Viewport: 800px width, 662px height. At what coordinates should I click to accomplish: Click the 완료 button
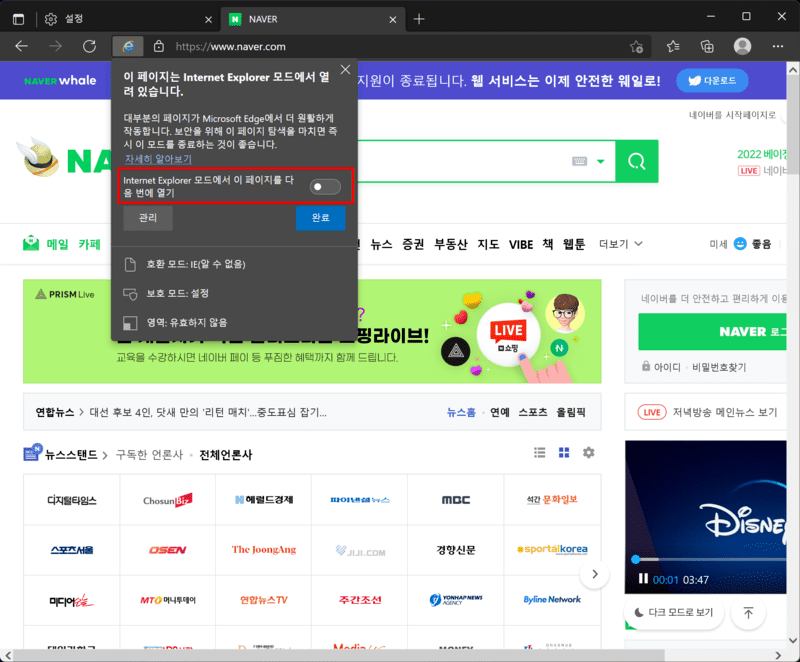(320, 218)
